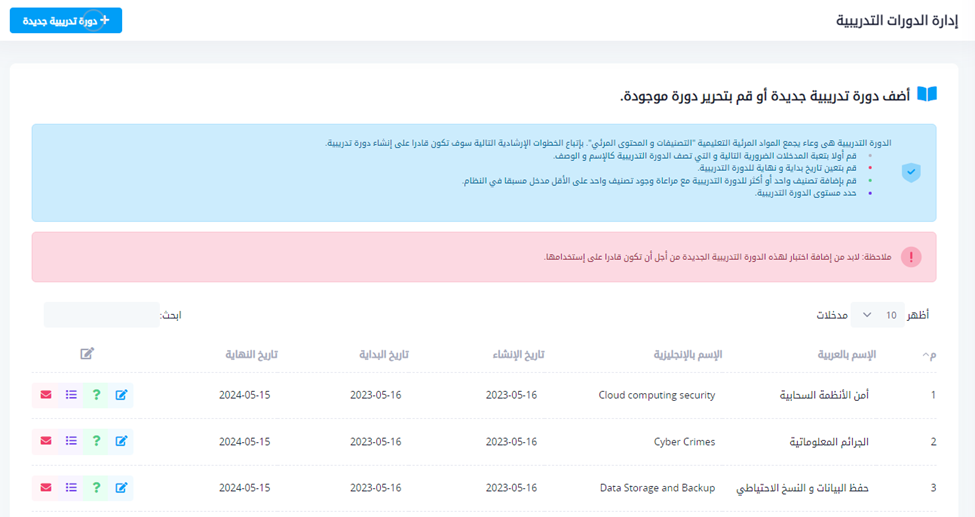The width and height of the screenshot is (975, 517).
Task: Click green question mark for Cyber Crimes row
Action: point(96,441)
